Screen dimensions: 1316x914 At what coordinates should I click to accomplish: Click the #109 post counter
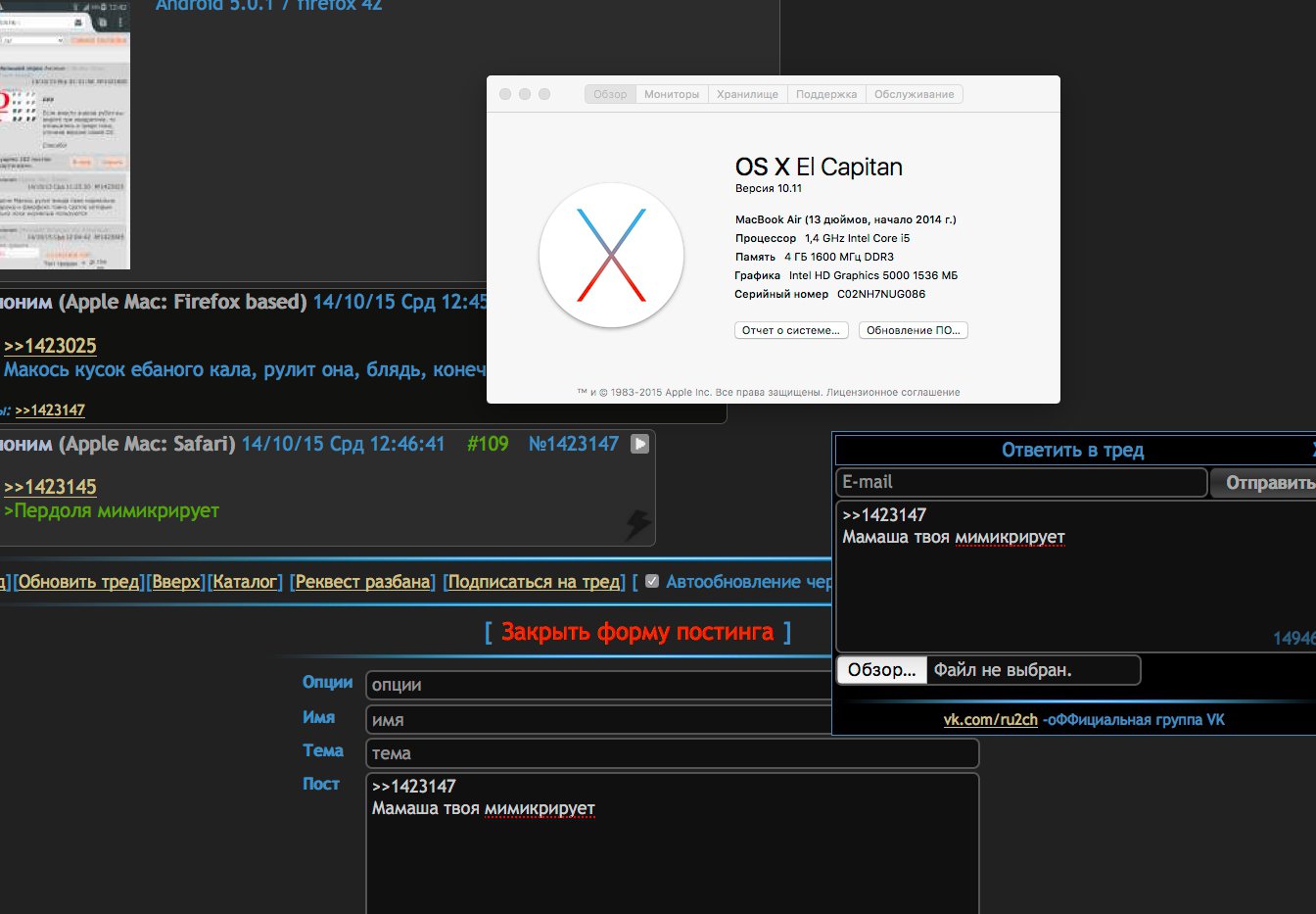tap(488, 444)
